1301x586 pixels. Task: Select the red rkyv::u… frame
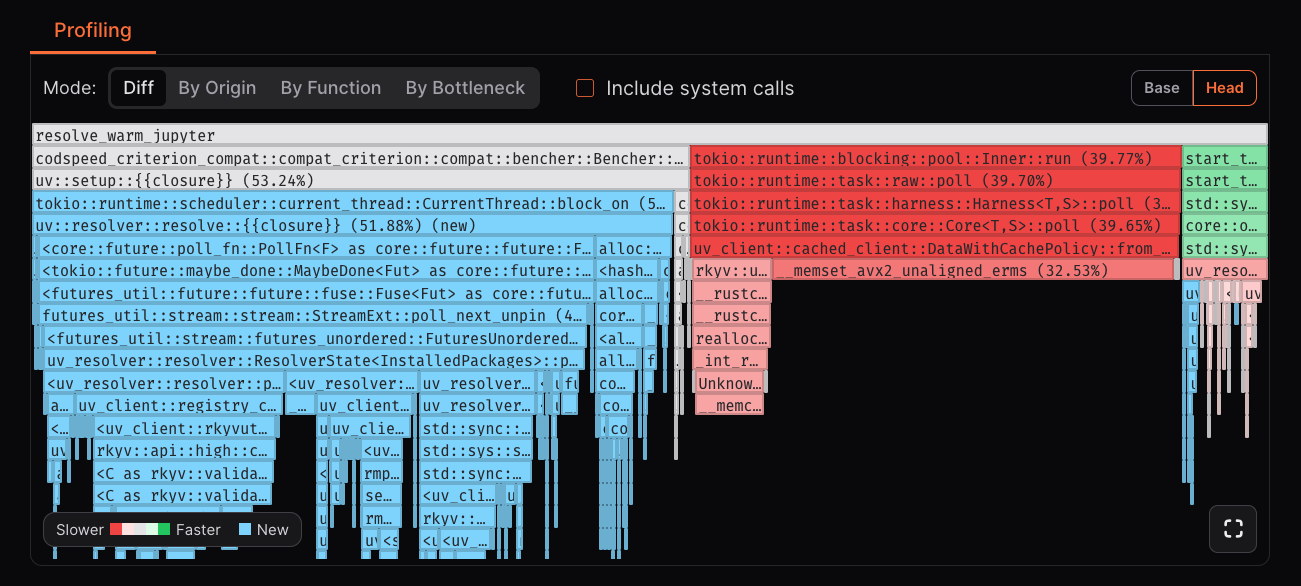[732, 270]
